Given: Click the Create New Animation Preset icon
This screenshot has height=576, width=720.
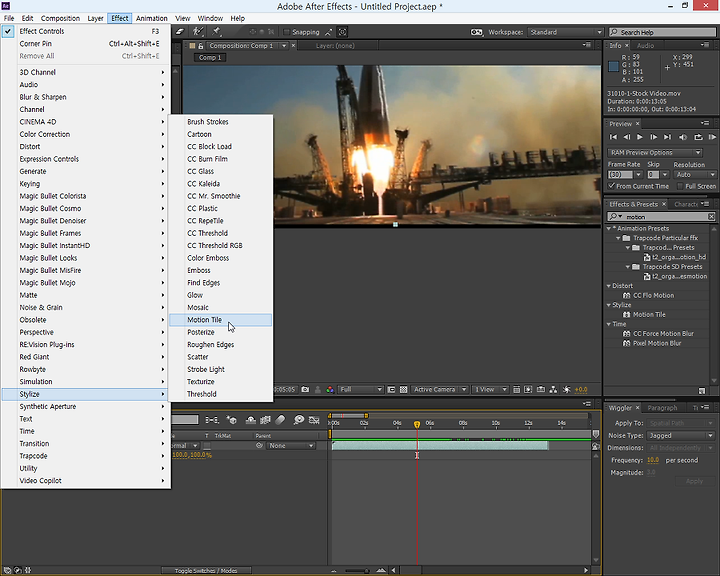Looking at the screenshot, I should (x=702, y=391).
